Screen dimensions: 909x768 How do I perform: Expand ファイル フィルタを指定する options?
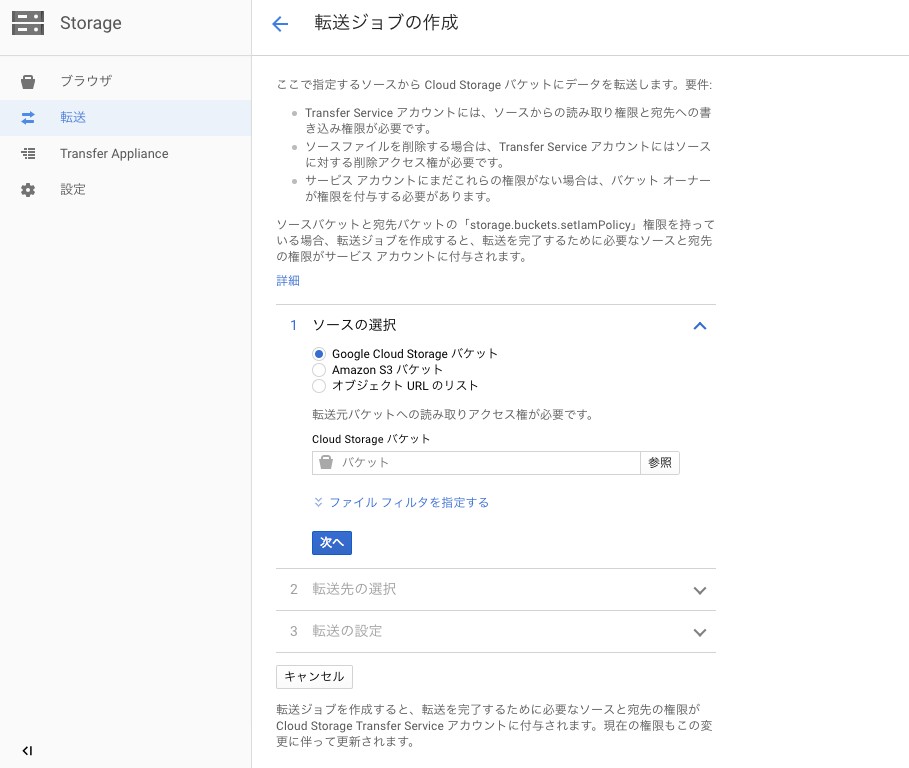(x=409, y=503)
